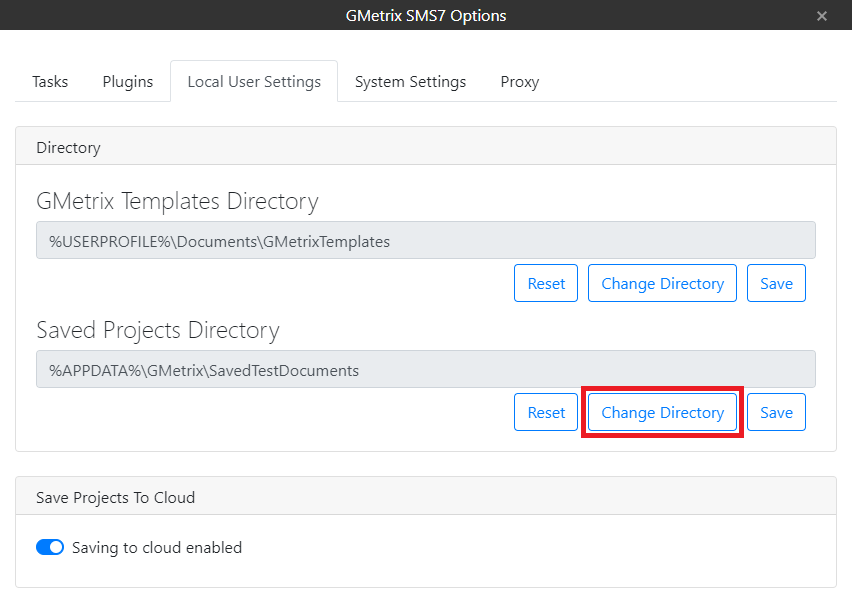The height and width of the screenshot is (598, 852).
Task: Click the 'Saving to cloud enabled' label
Action: pyautogui.click(x=156, y=547)
